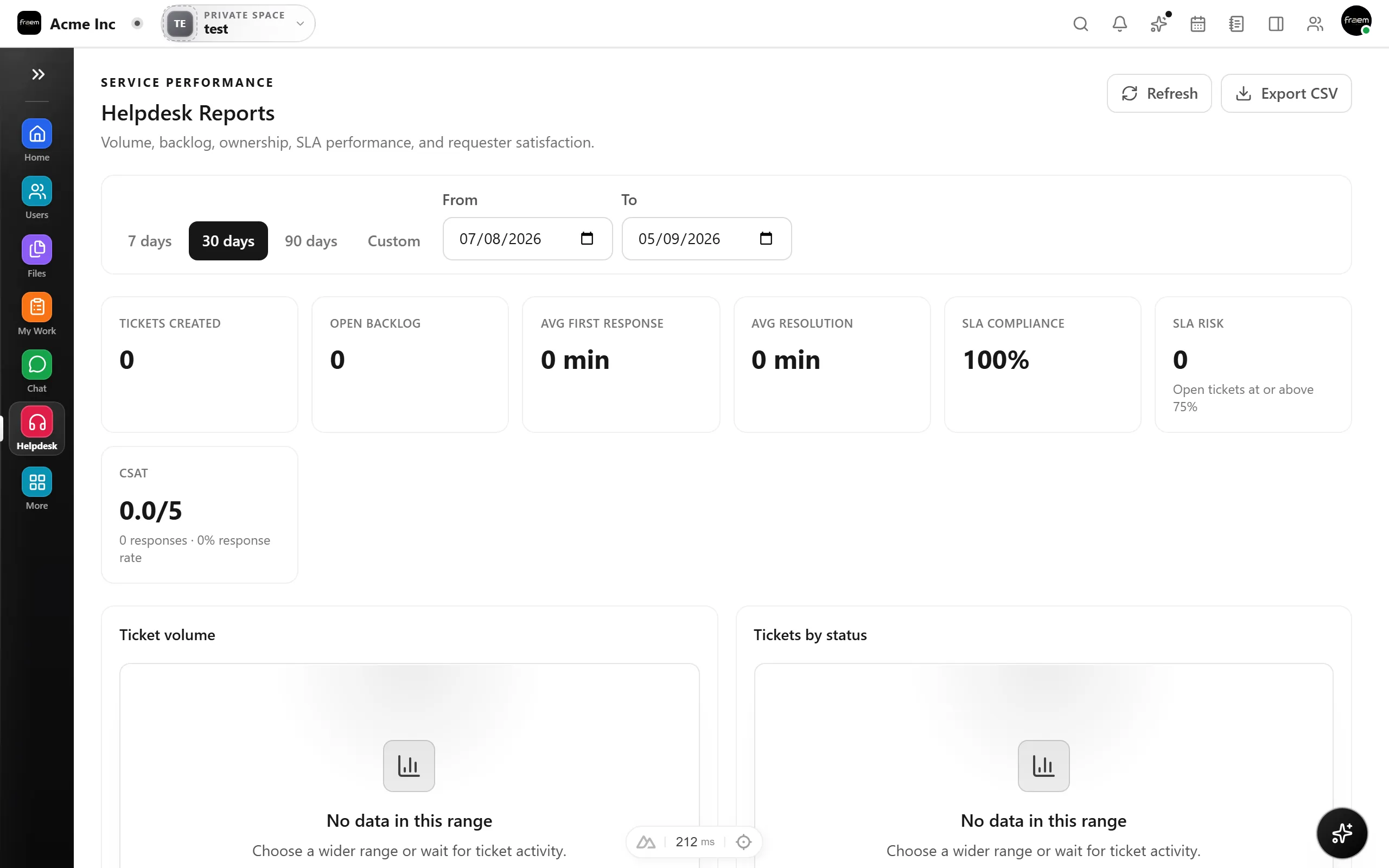Open the Chat sidebar icon
The width and height of the screenshot is (1389, 868).
click(37, 365)
